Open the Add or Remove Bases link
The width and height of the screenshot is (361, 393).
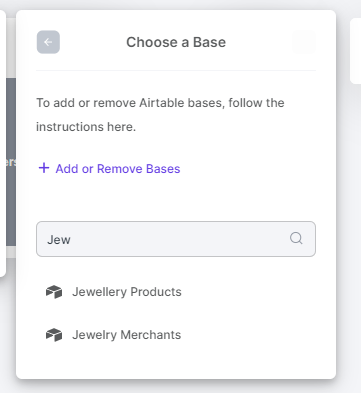pos(110,169)
